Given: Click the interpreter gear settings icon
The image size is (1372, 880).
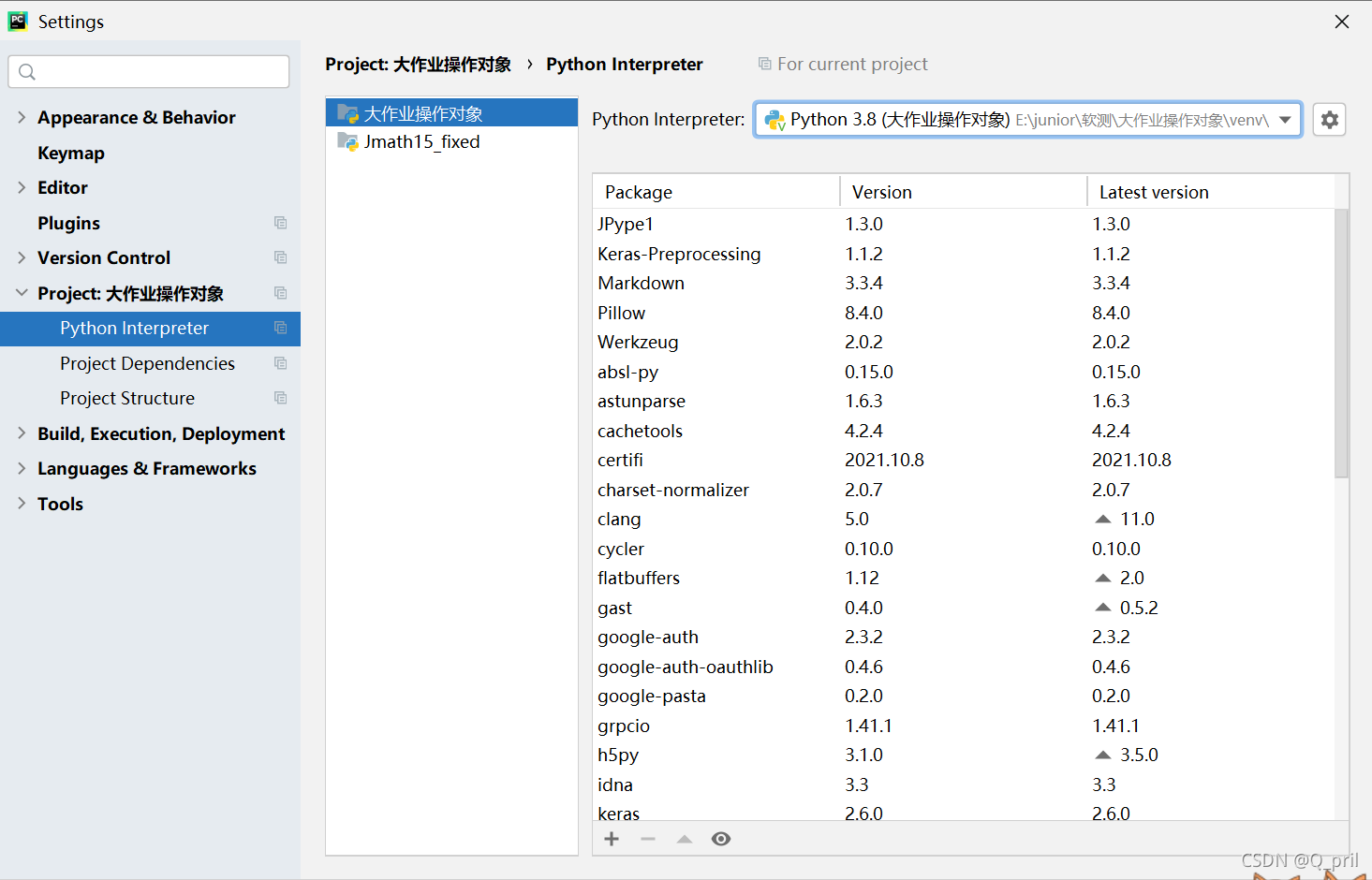Looking at the screenshot, I should pyautogui.click(x=1329, y=120).
